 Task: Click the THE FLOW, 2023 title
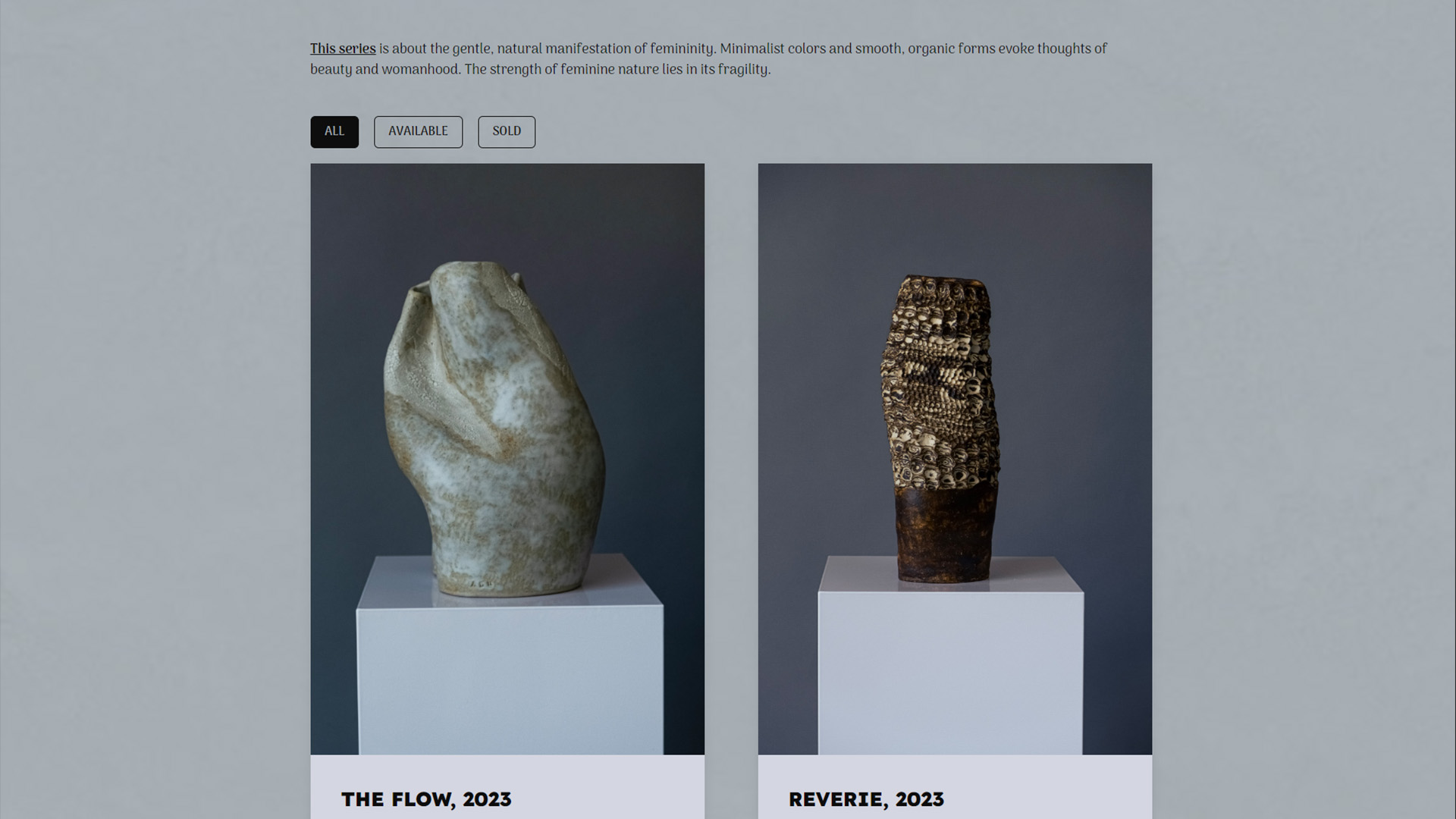(x=426, y=799)
